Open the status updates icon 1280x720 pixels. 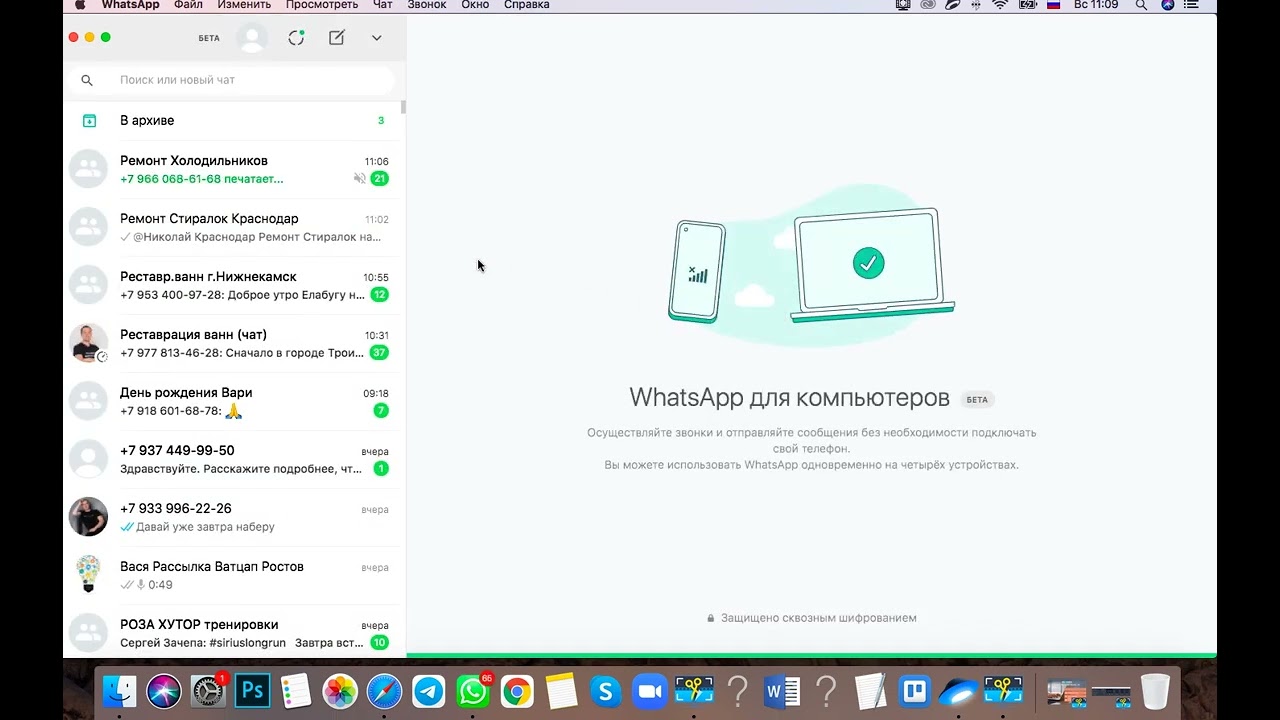tap(296, 38)
